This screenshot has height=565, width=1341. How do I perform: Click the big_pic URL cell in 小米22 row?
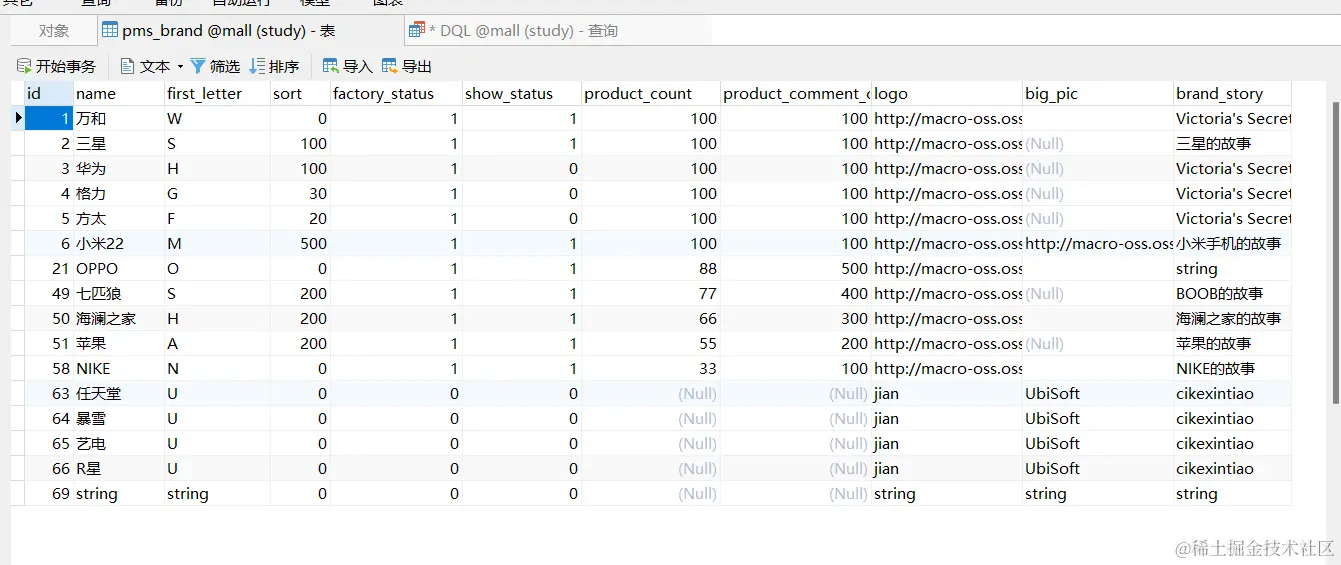point(1098,243)
